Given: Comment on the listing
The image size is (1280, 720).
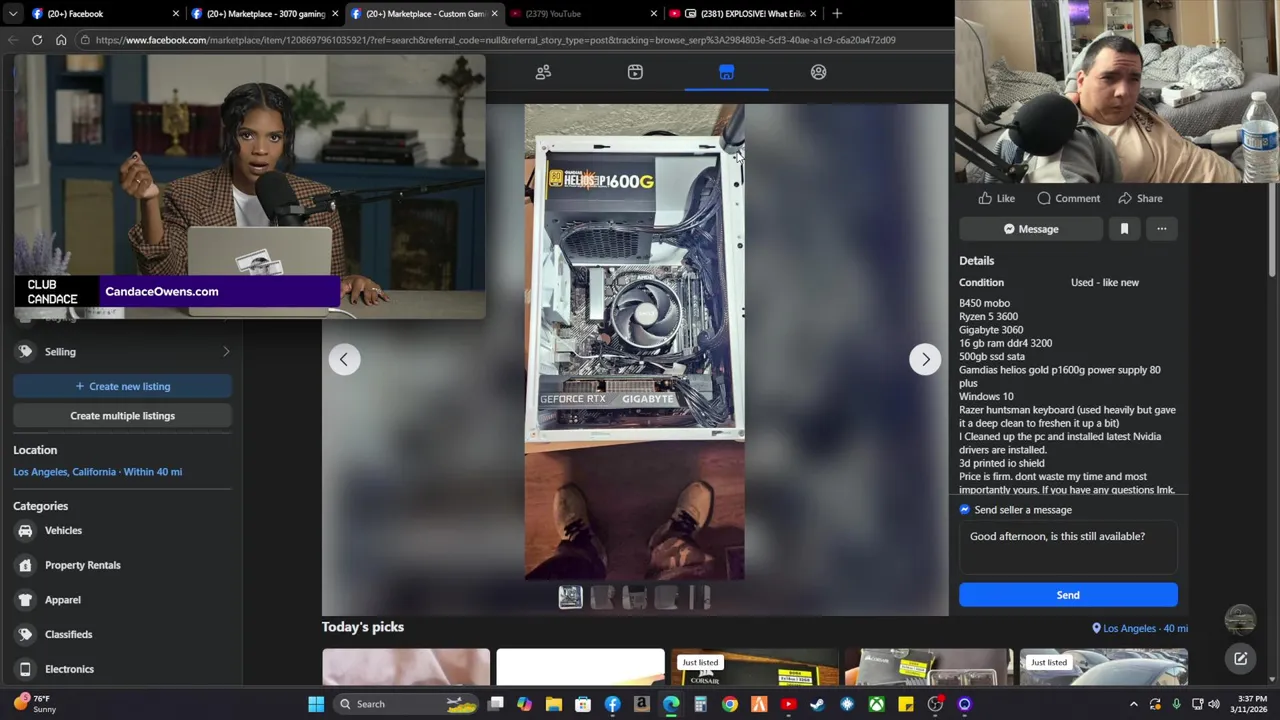Looking at the screenshot, I should [1068, 198].
